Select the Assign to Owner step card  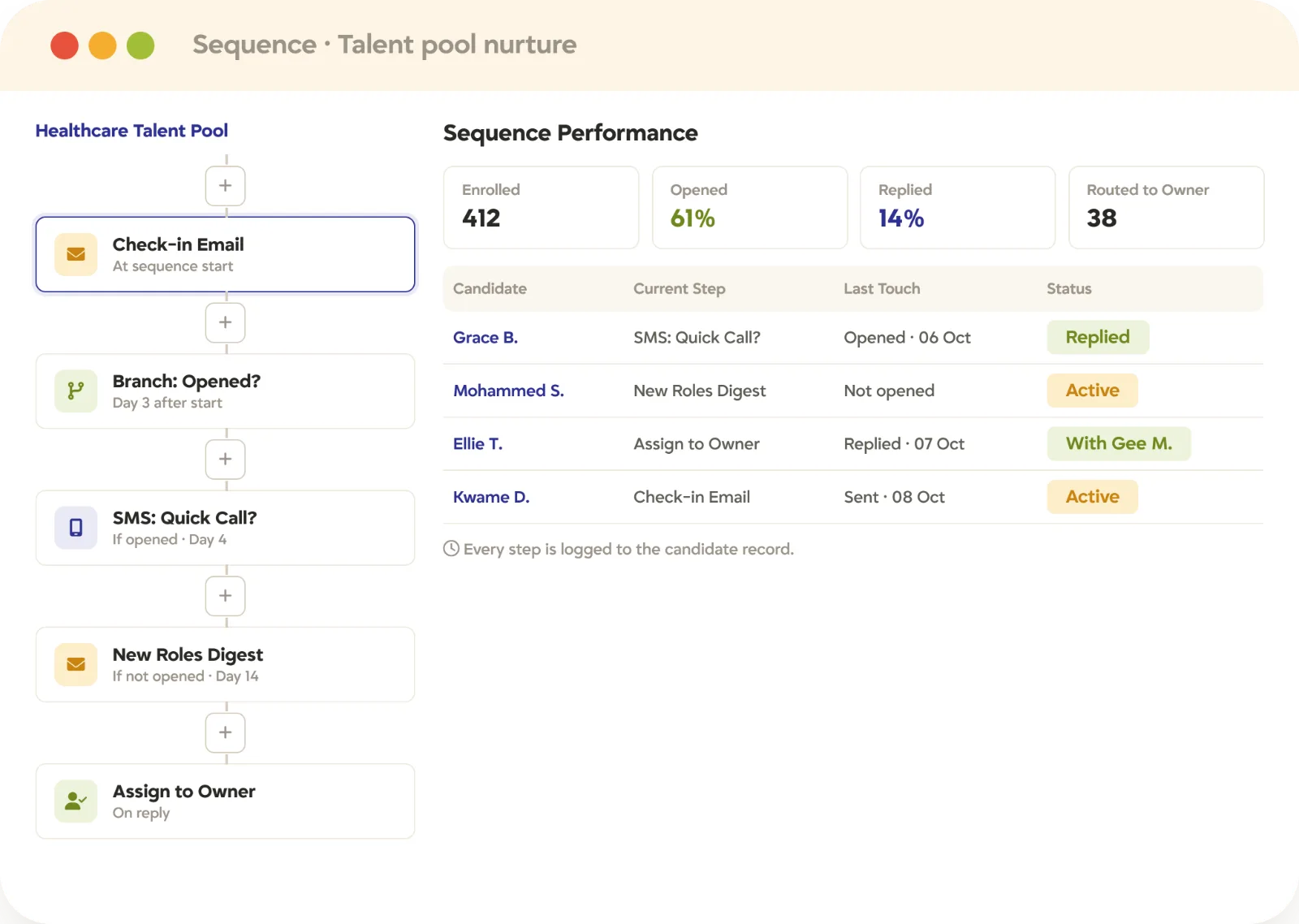pyautogui.click(x=225, y=801)
